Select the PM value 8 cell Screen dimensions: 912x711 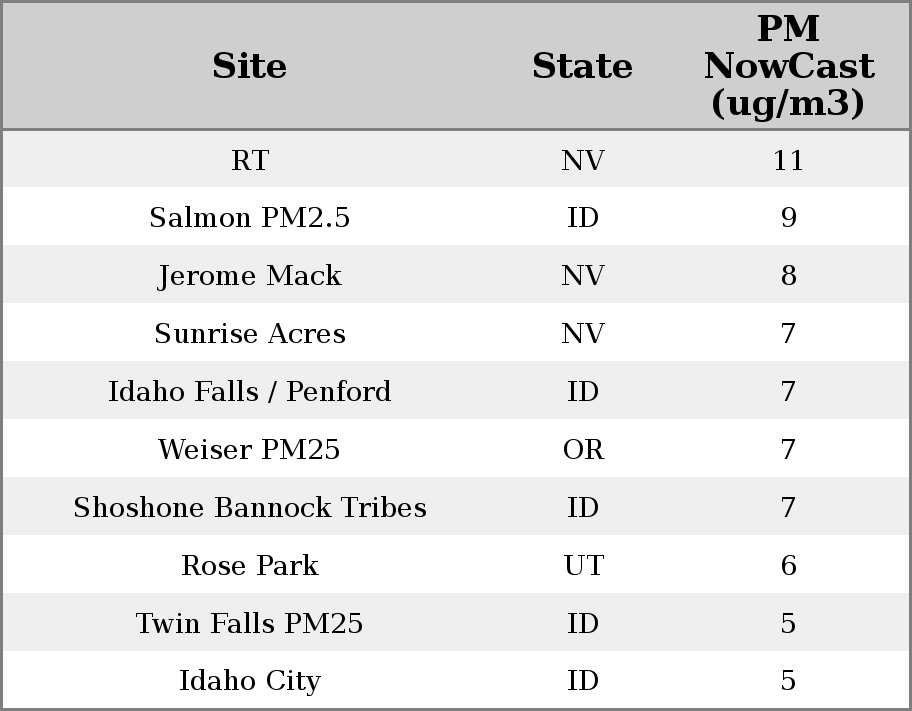coord(788,276)
